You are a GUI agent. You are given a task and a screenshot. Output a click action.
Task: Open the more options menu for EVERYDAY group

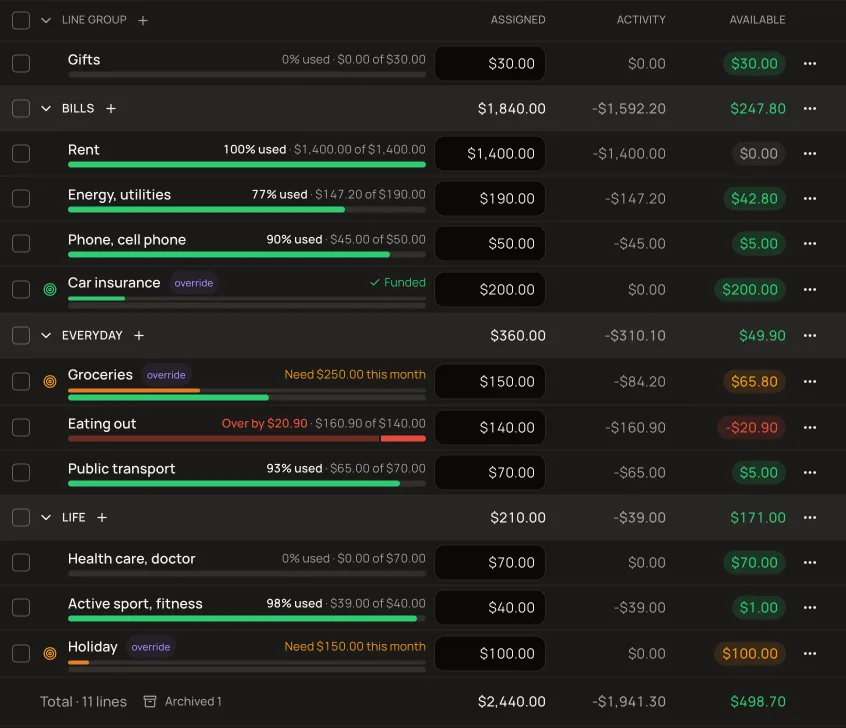(809, 336)
